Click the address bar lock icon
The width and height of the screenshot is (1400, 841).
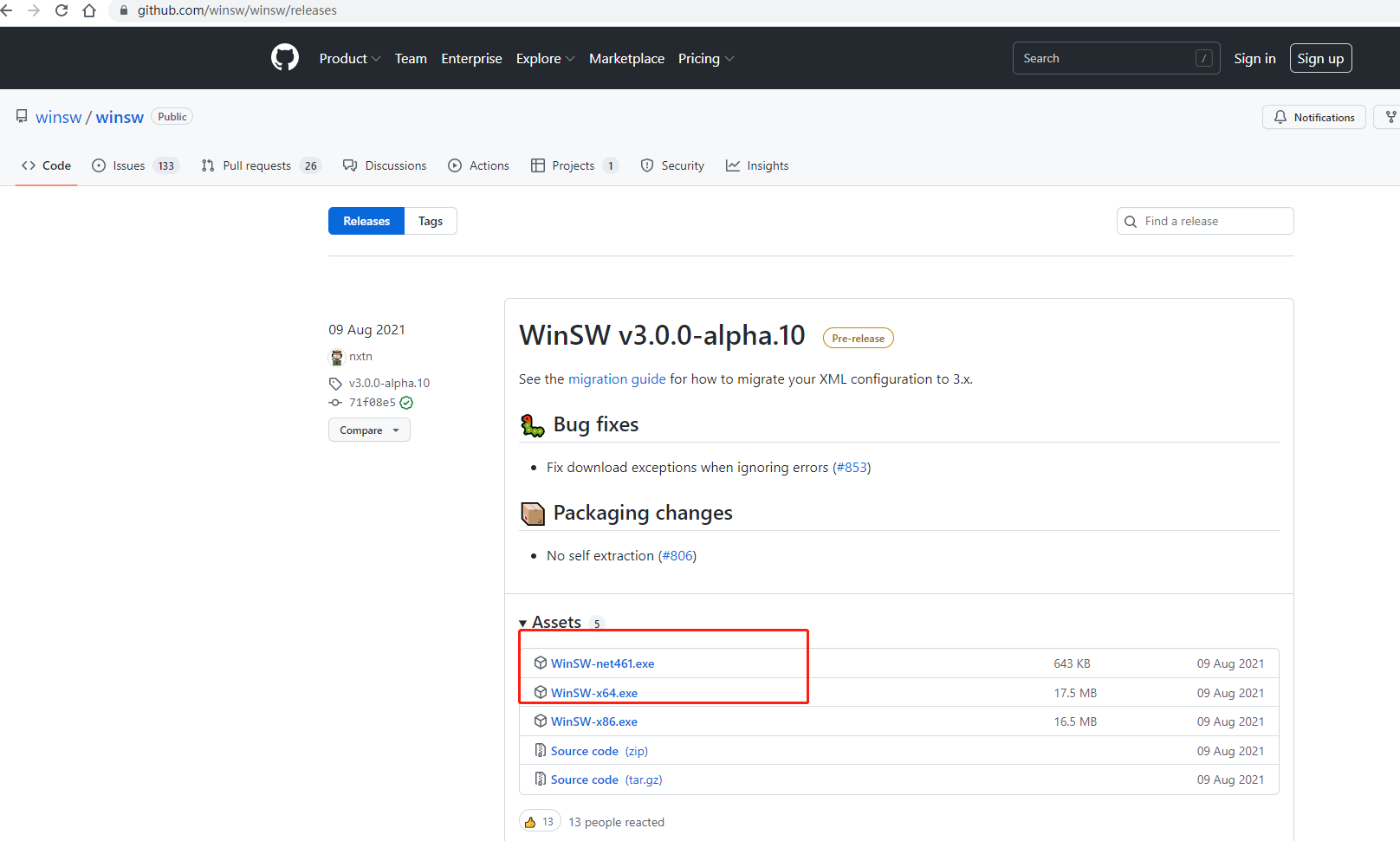pos(124,10)
